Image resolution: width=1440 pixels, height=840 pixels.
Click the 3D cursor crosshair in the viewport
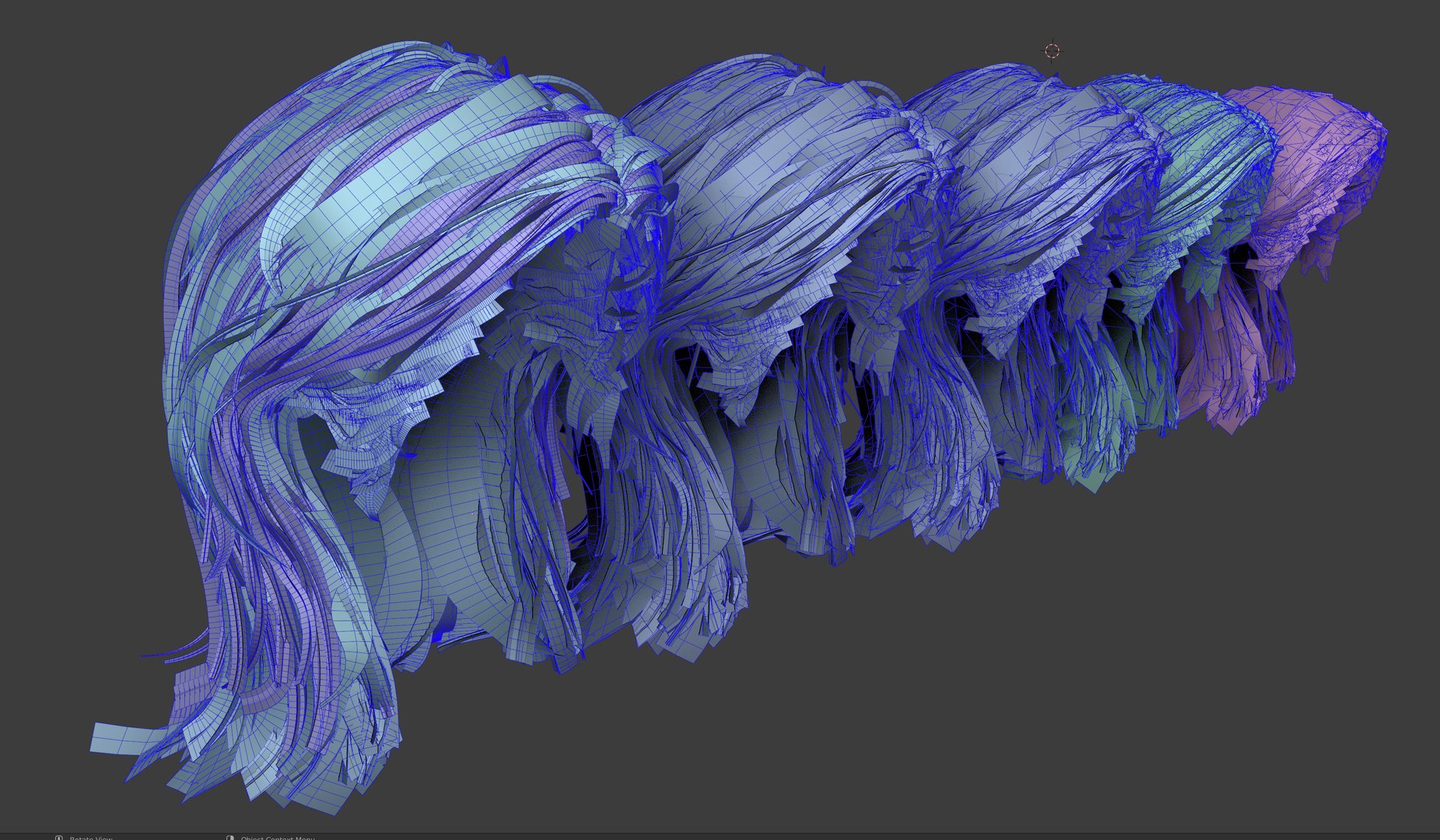click(x=1052, y=51)
